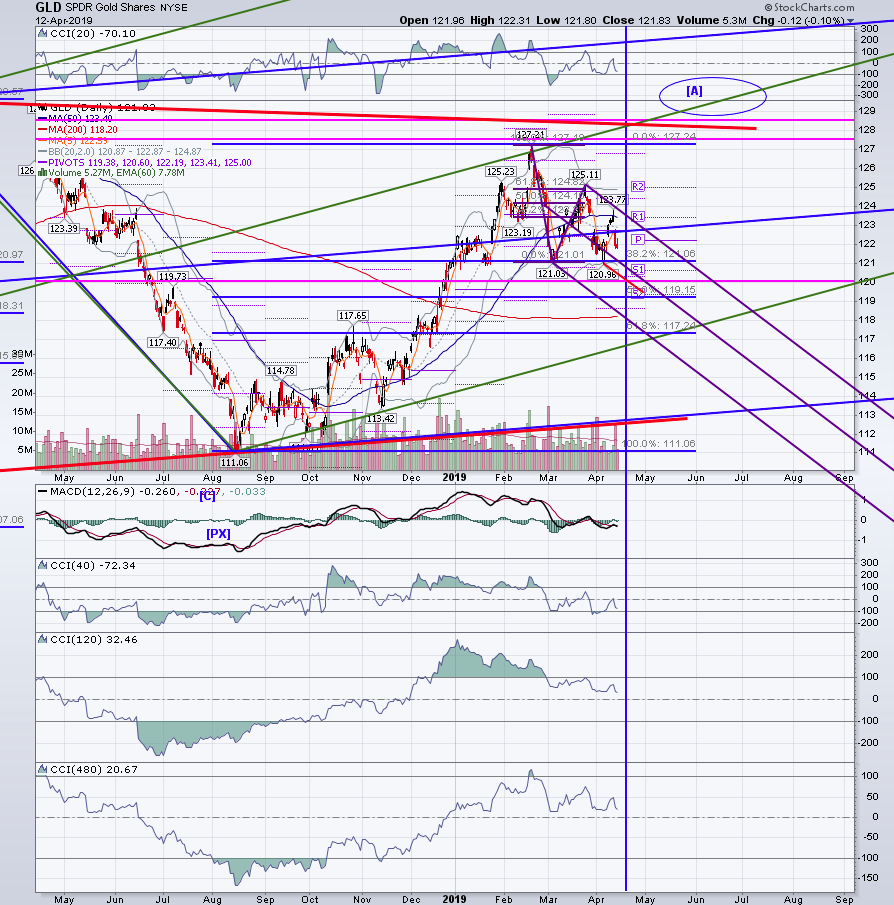The width and height of the screenshot is (894, 905).
Task: Click the GLD ticker symbol in header
Action: pyautogui.click(x=49, y=8)
